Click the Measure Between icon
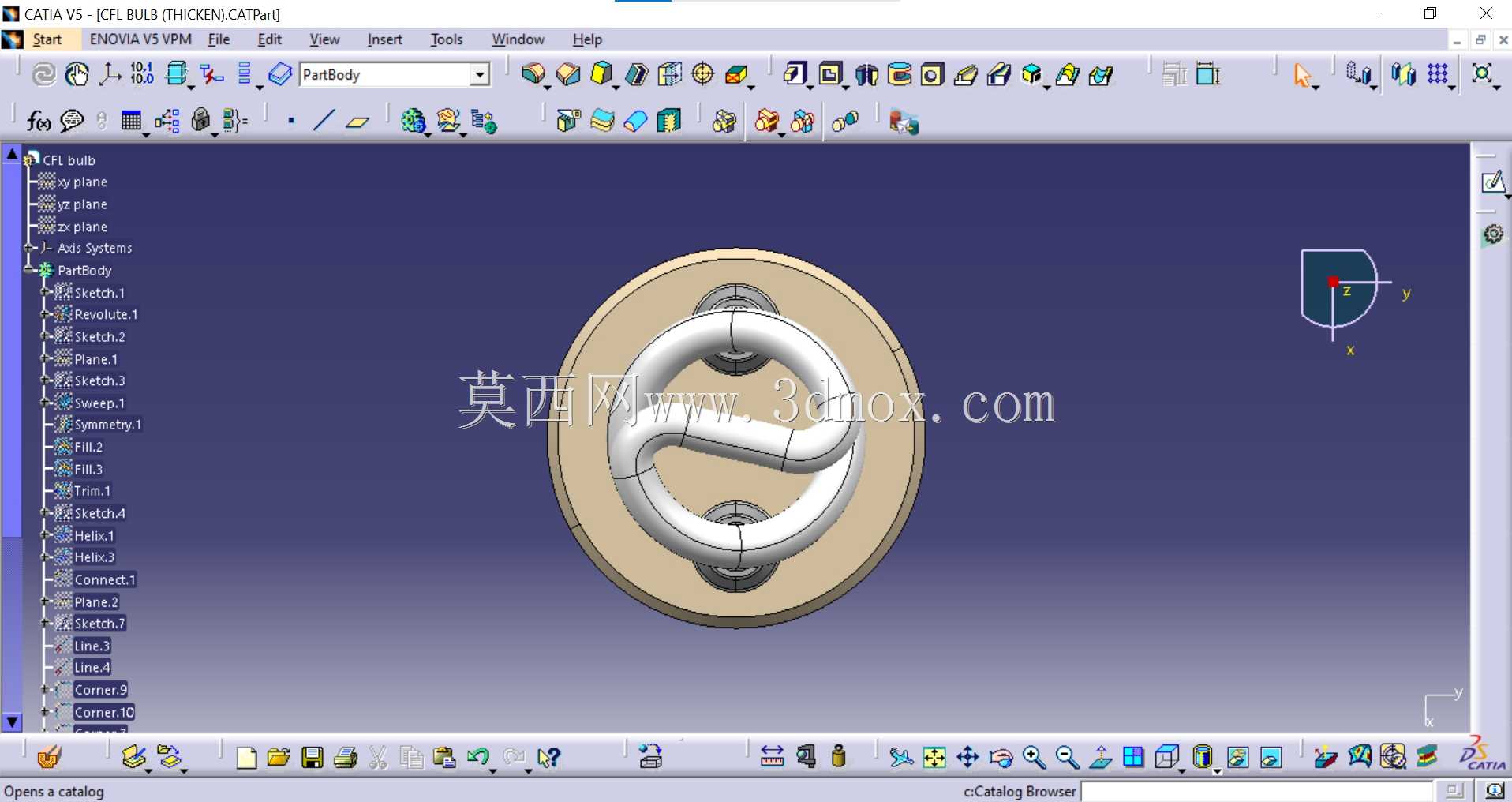 (772, 757)
